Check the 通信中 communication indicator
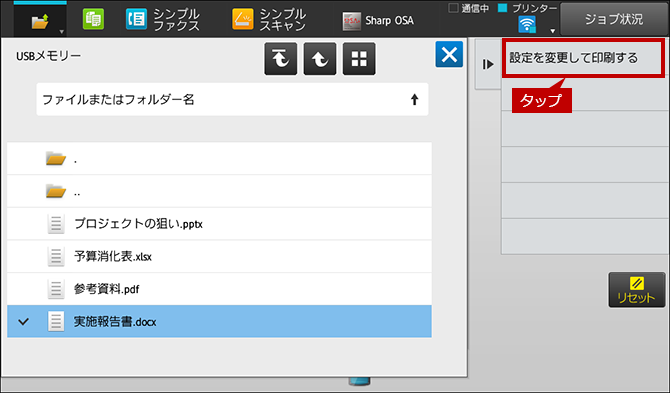670x393 pixels. pyautogui.click(x=468, y=8)
